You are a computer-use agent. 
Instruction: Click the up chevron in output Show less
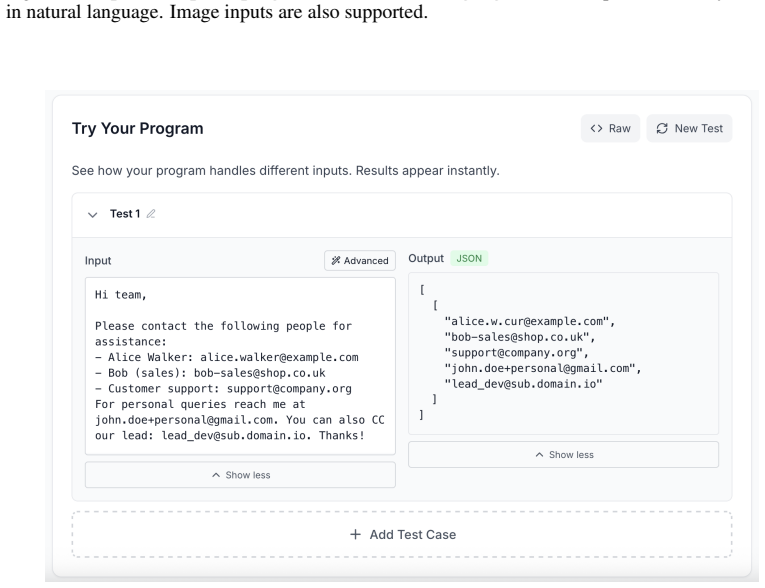539,454
